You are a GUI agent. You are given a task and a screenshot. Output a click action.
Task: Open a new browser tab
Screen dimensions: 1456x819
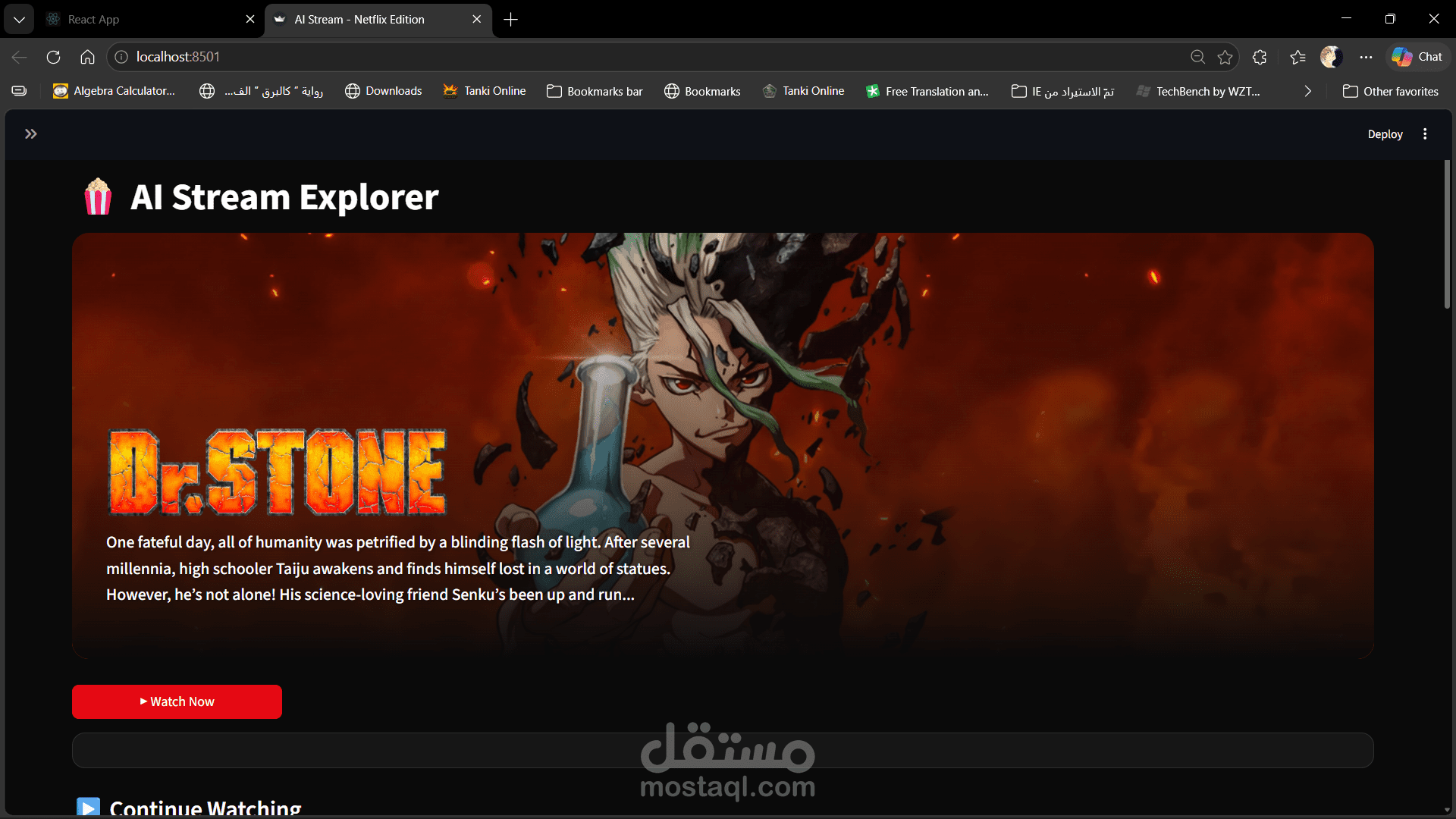click(510, 20)
